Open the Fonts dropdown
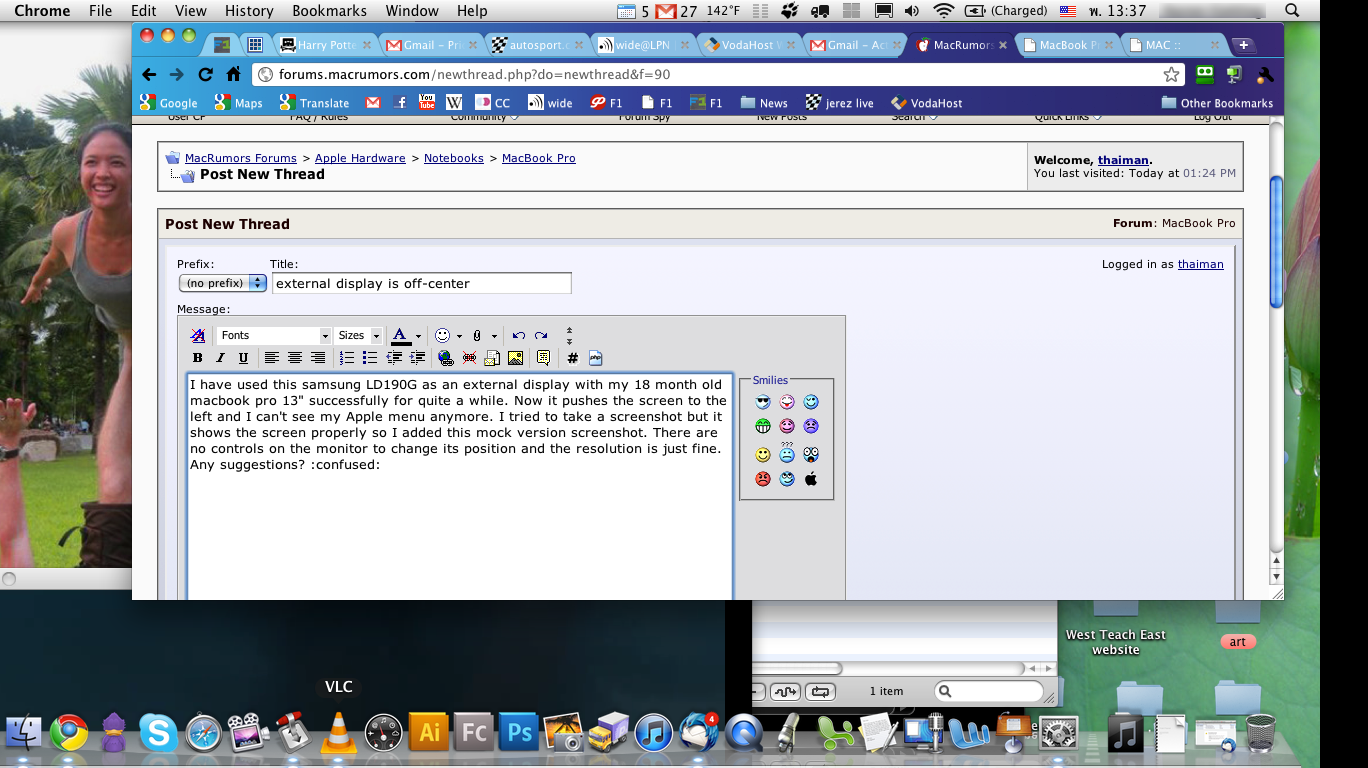Viewport: 1368px width, 768px height. pos(274,335)
